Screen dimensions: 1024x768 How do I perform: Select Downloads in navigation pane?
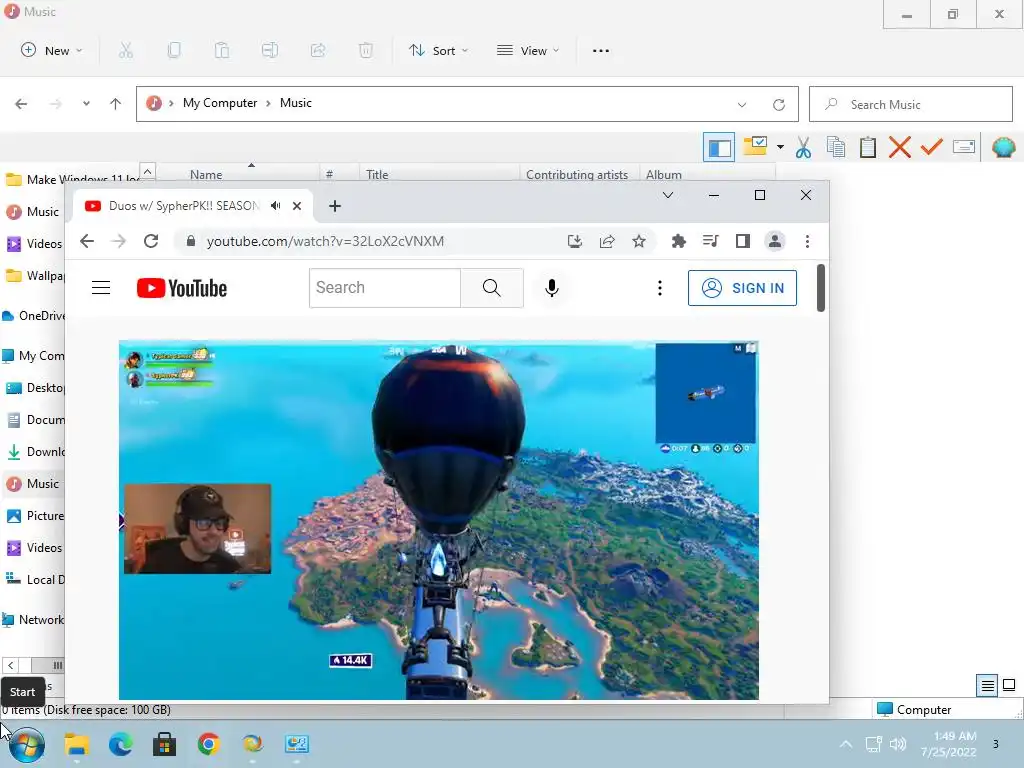pyautogui.click(x=34, y=451)
